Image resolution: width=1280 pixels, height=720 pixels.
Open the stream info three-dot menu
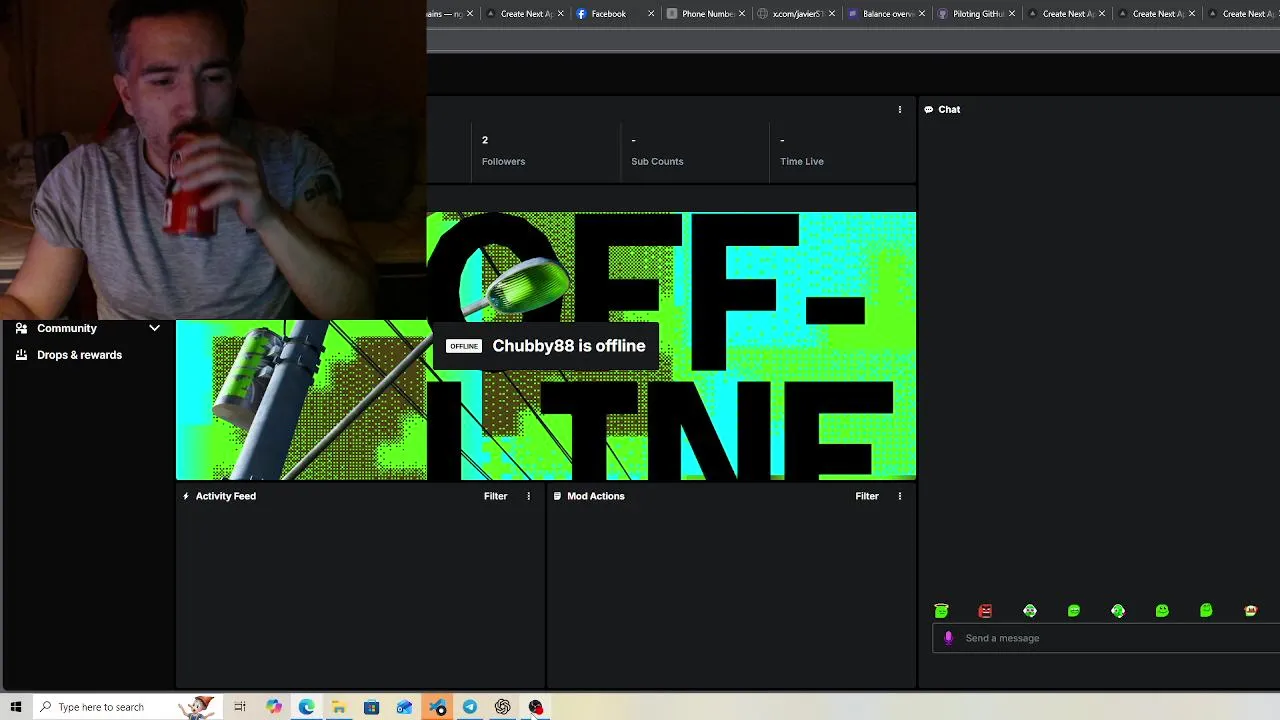pos(899,110)
